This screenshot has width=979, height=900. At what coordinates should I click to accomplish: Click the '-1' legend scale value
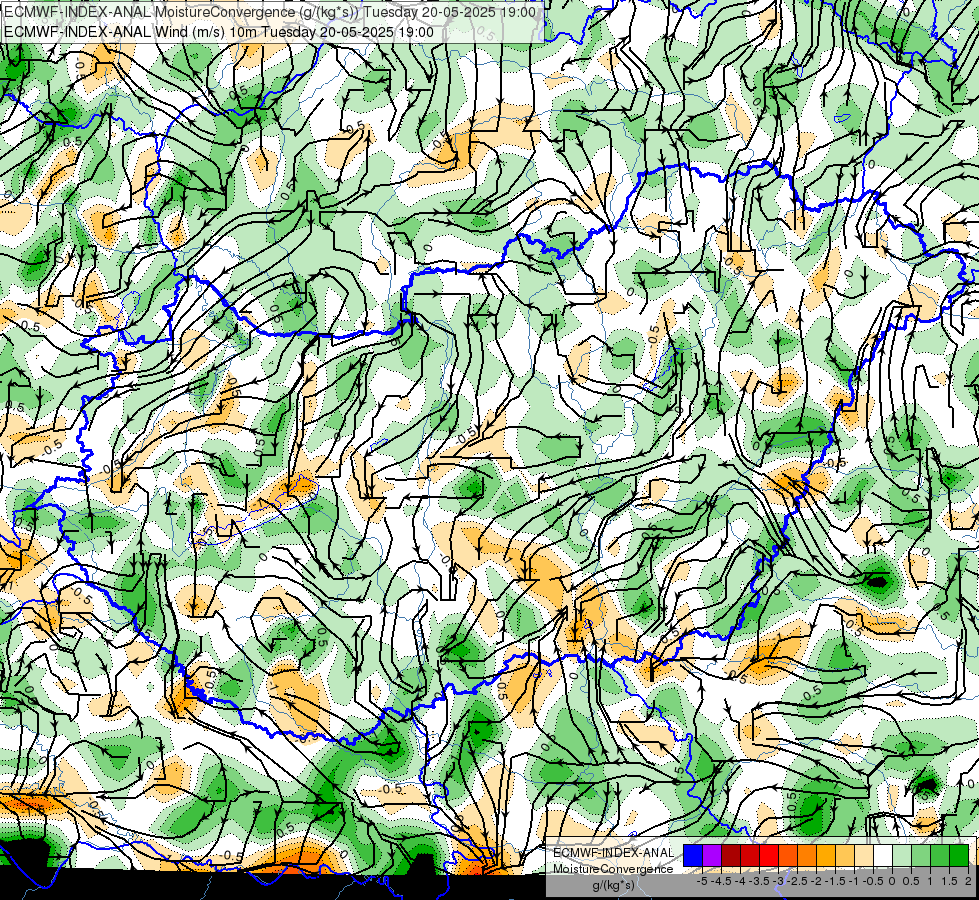click(x=854, y=881)
